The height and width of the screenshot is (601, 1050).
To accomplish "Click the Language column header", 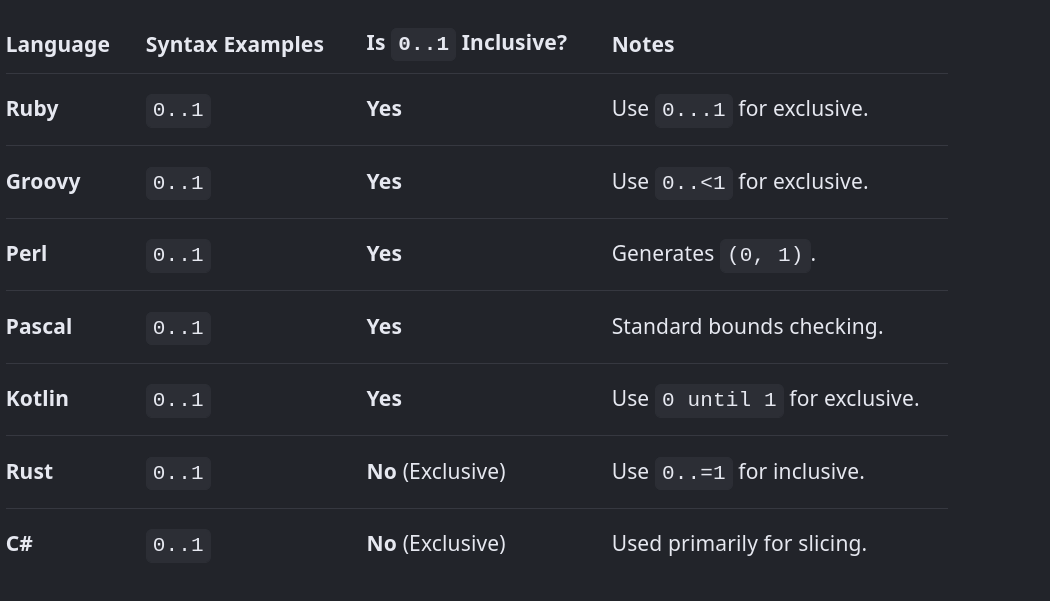I will [x=58, y=45].
